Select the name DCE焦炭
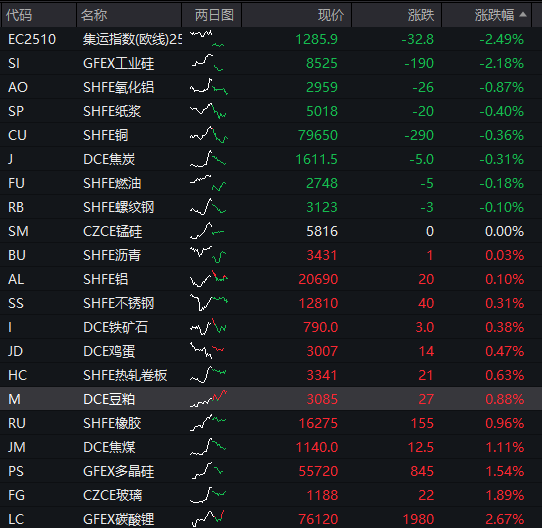This screenshot has height=528, width=542. (x=109, y=159)
